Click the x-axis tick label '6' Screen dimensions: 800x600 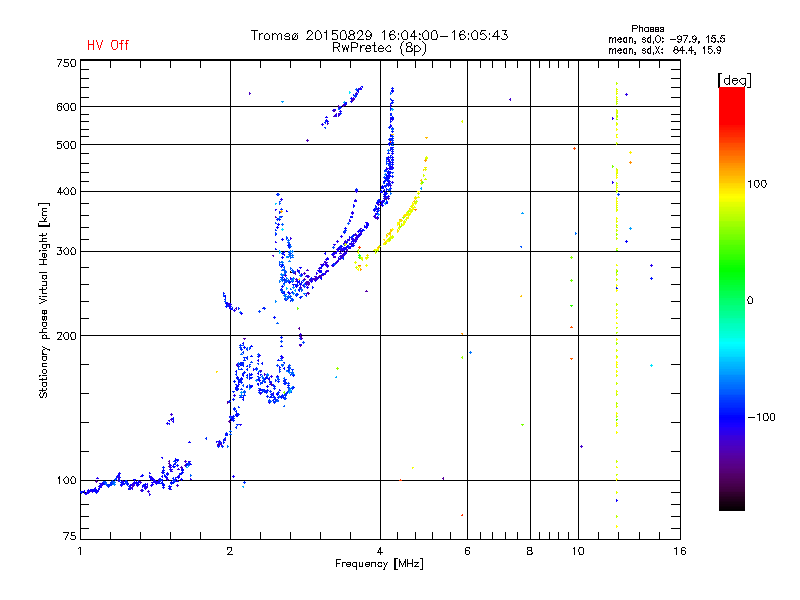(467, 551)
